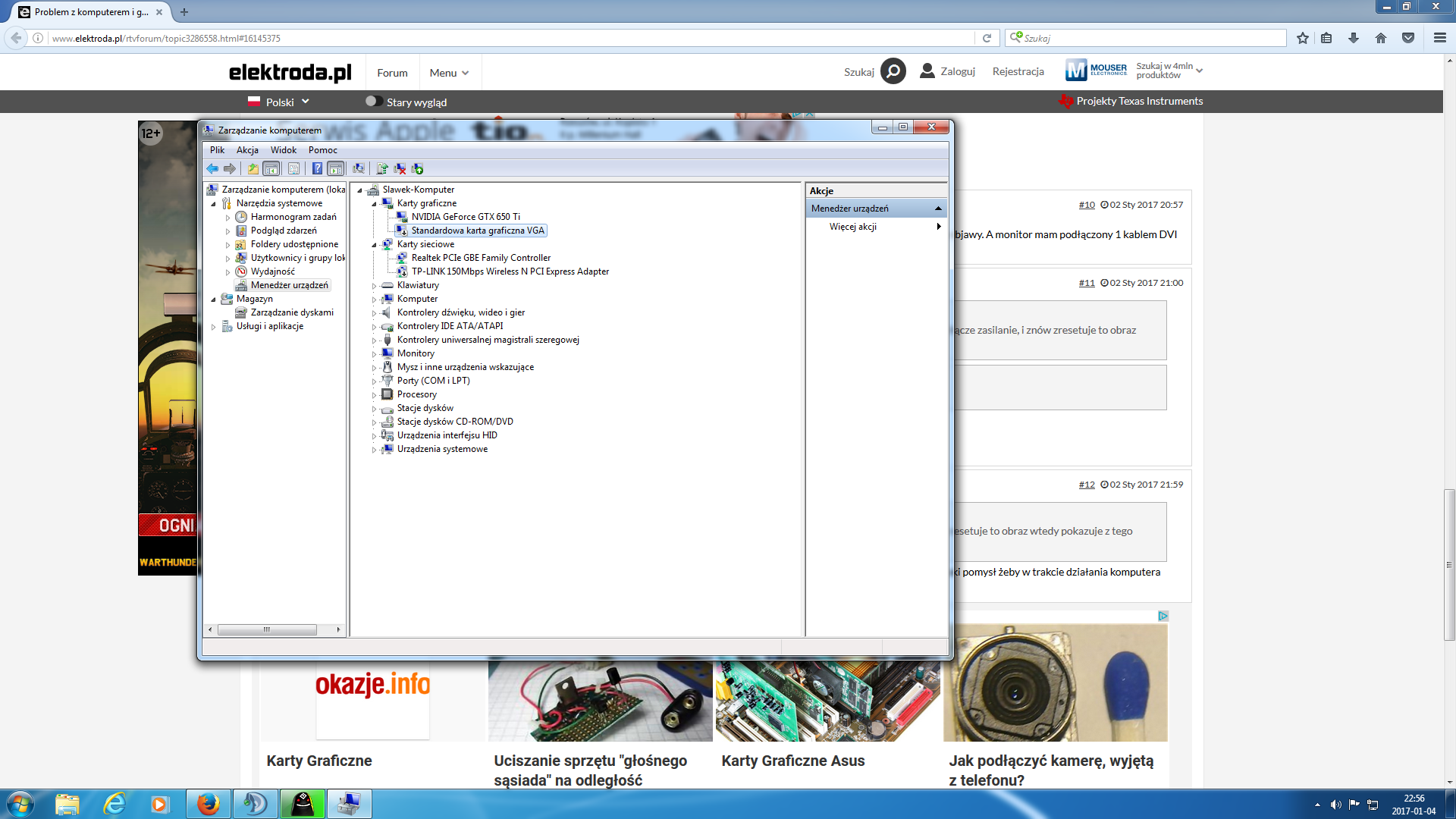
Task: Expand the Monitory device category
Action: (x=374, y=354)
